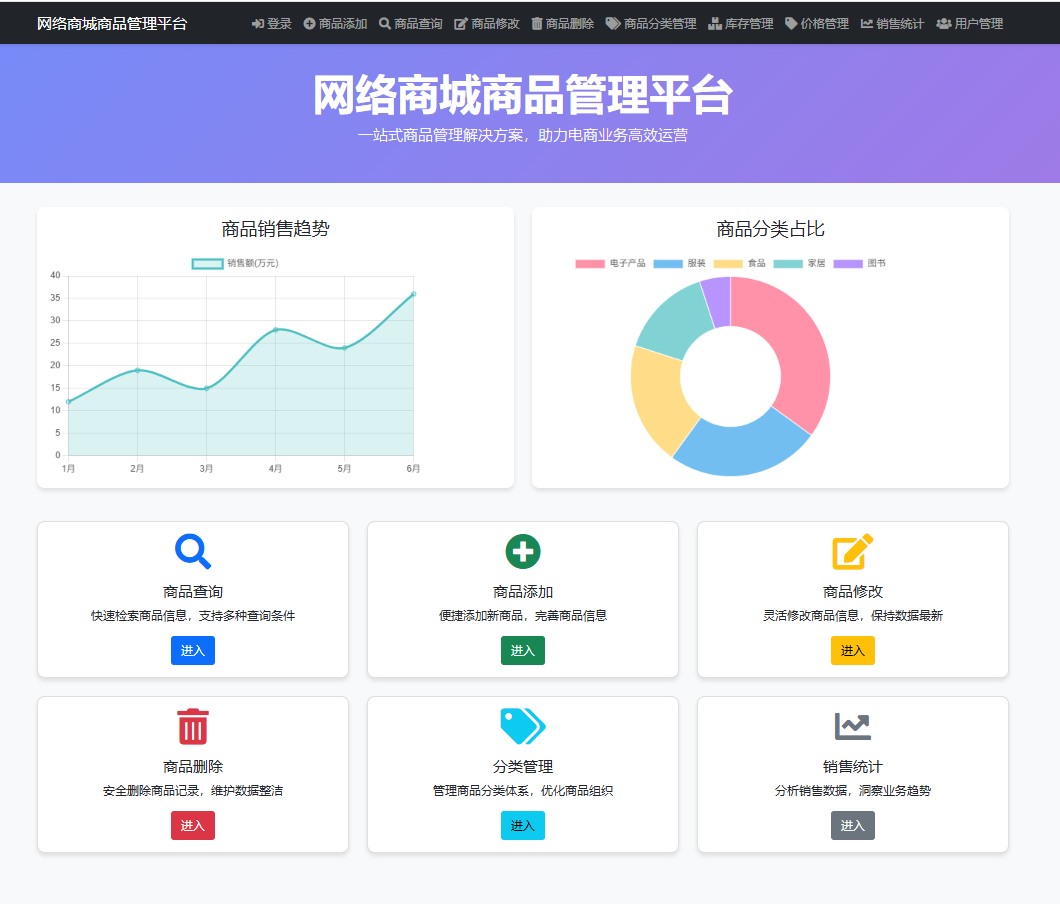Click the chart icon on 销售统计 card
1060x904 pixels.
click(x=852, y=726)
